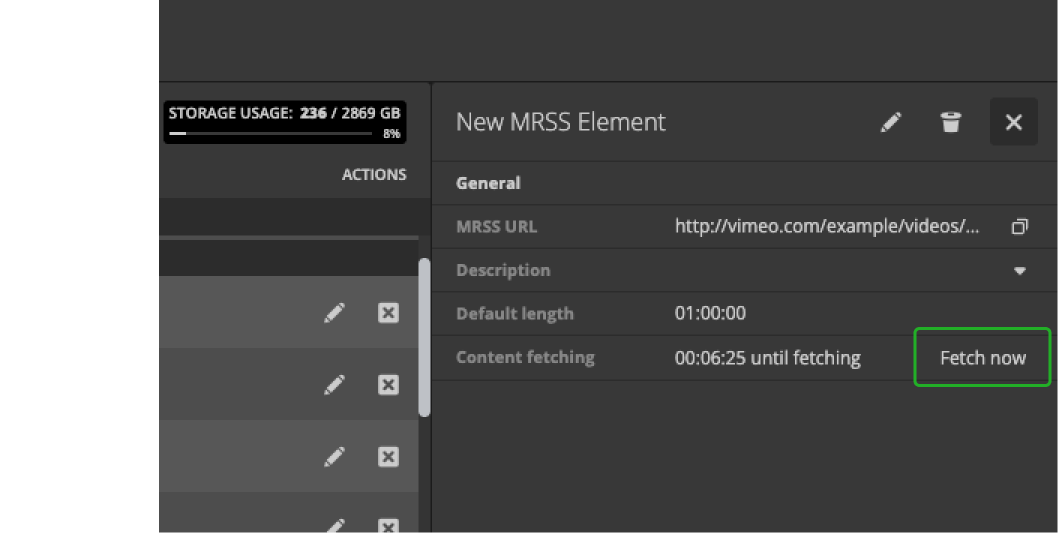Screen dimensions: 1058x533
Task: Select the '00:06:25 until fetching' text
Action: pos(767,358)
